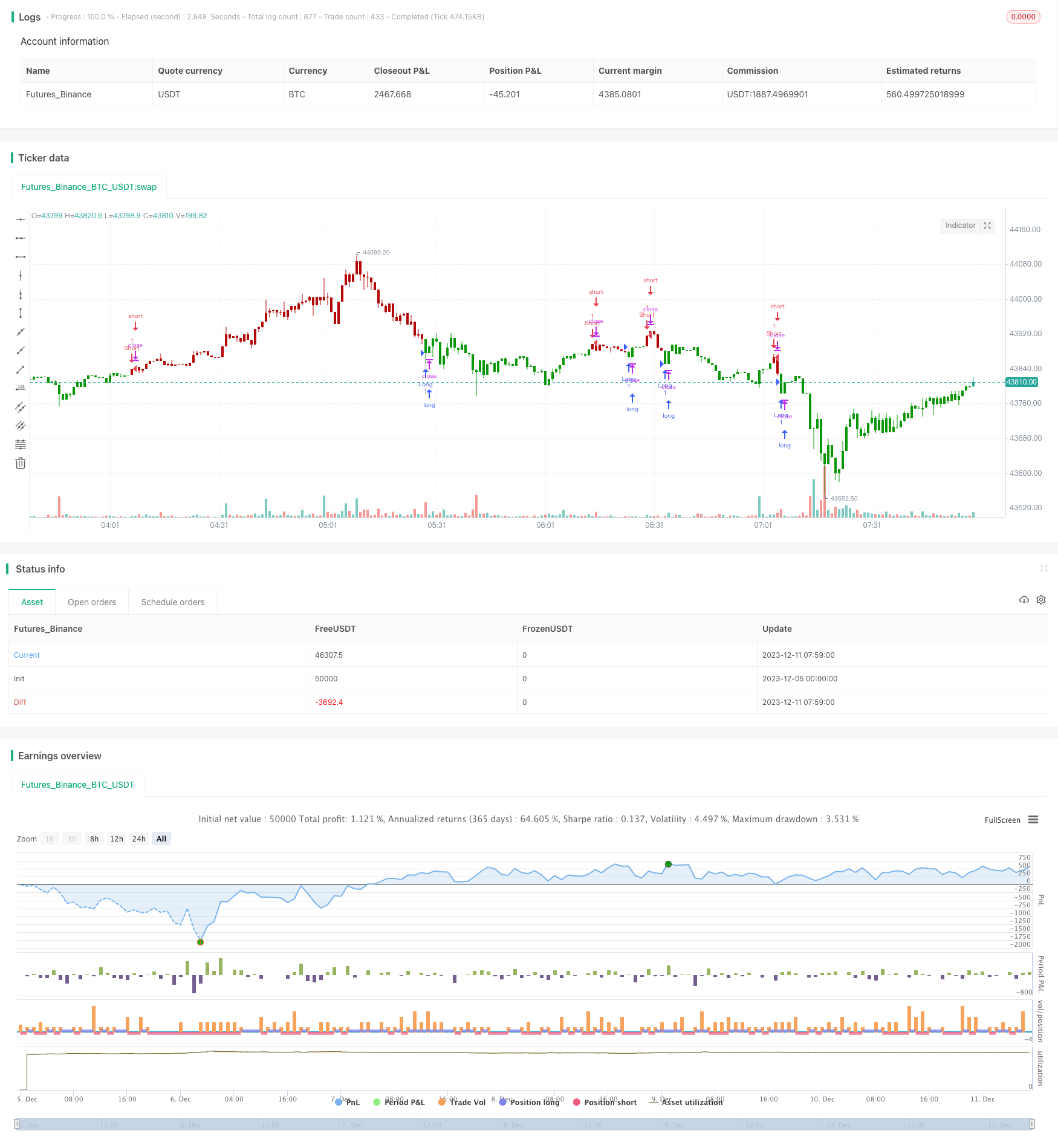
Task: Open the Status info settings gear
Action: pos(1041,600)
